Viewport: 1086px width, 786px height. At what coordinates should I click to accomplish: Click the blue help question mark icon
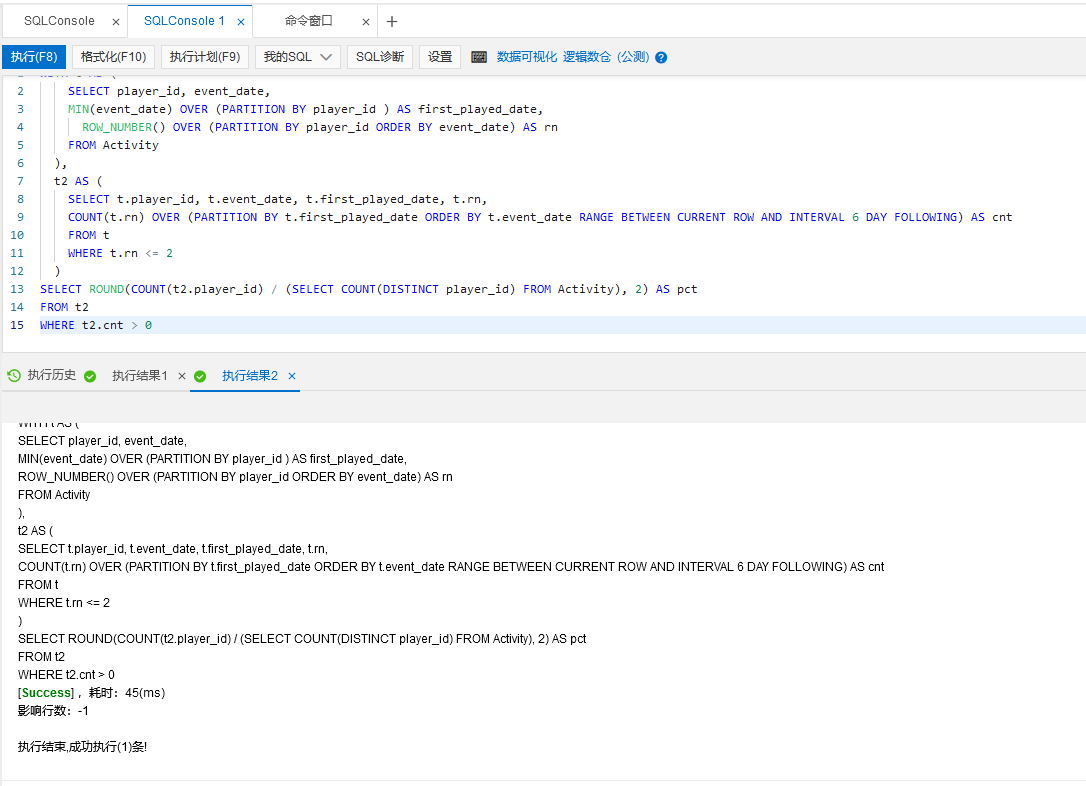pos(661,57)
